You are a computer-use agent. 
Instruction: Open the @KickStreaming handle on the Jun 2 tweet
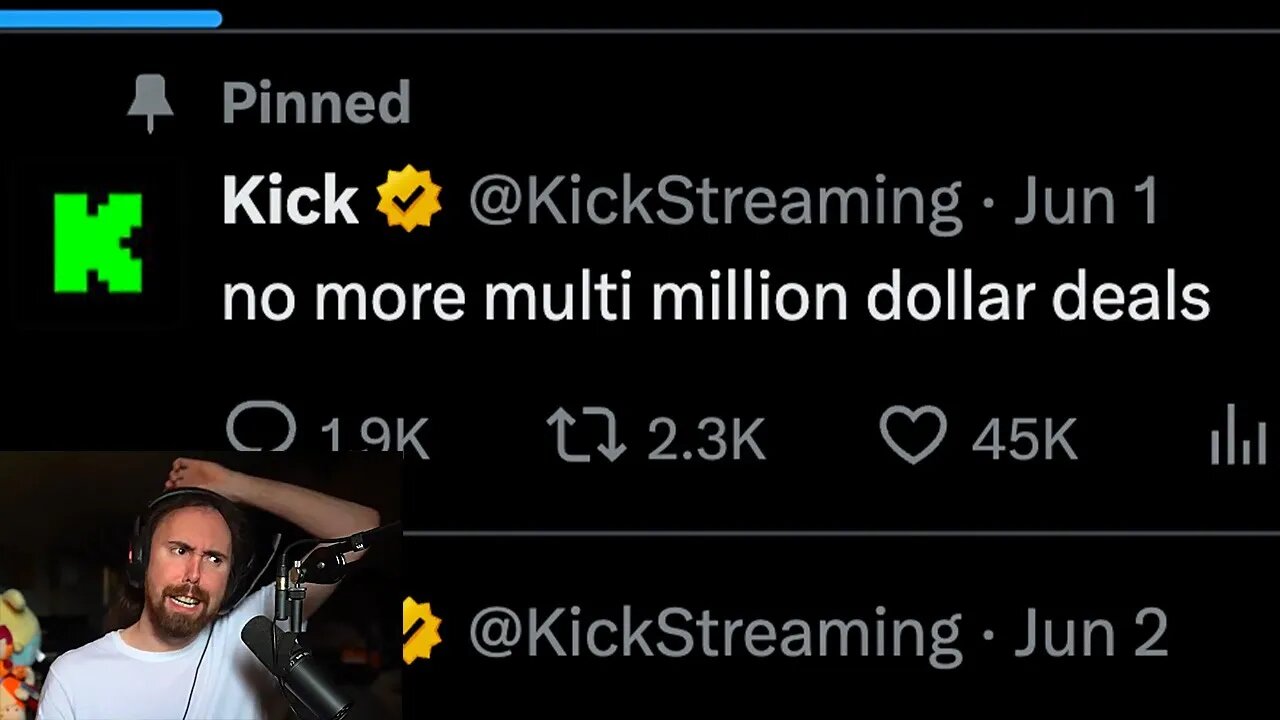[715, 632]
